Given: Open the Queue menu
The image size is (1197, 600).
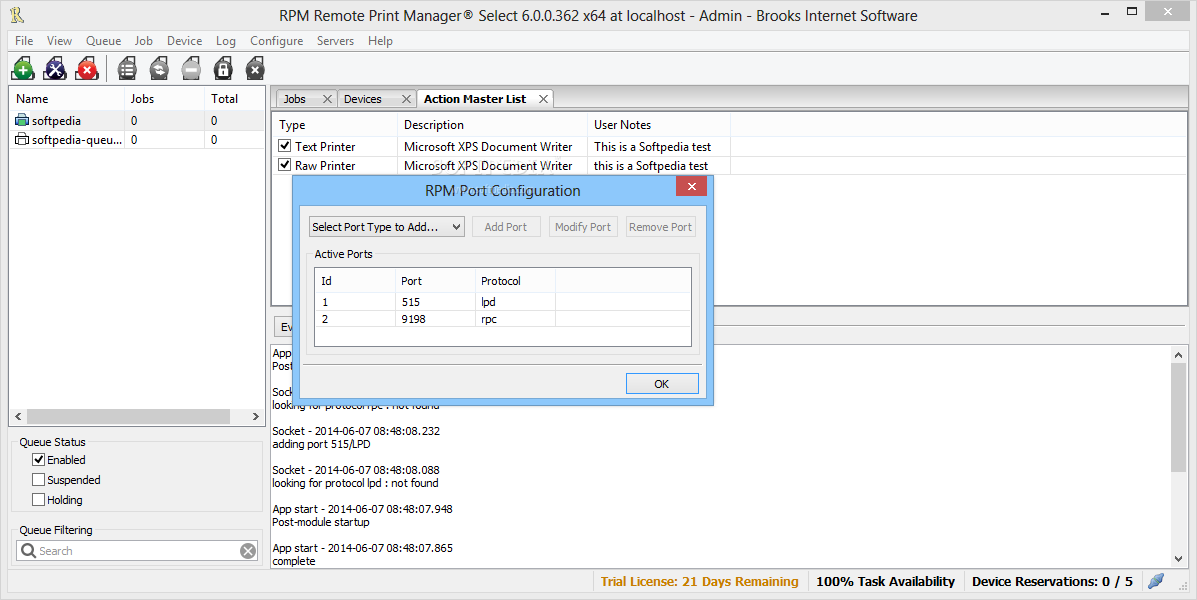Looking at the screenshot, I should tap(103, 40).
